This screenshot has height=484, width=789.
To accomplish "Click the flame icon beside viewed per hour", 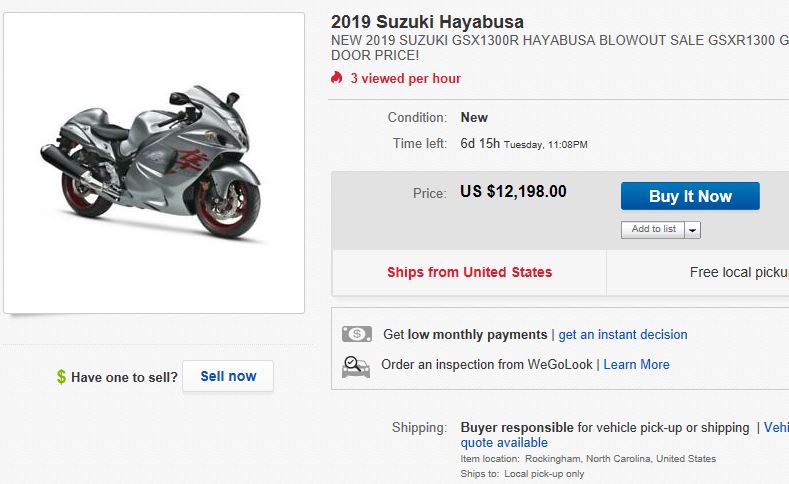I will pos(337,78).
